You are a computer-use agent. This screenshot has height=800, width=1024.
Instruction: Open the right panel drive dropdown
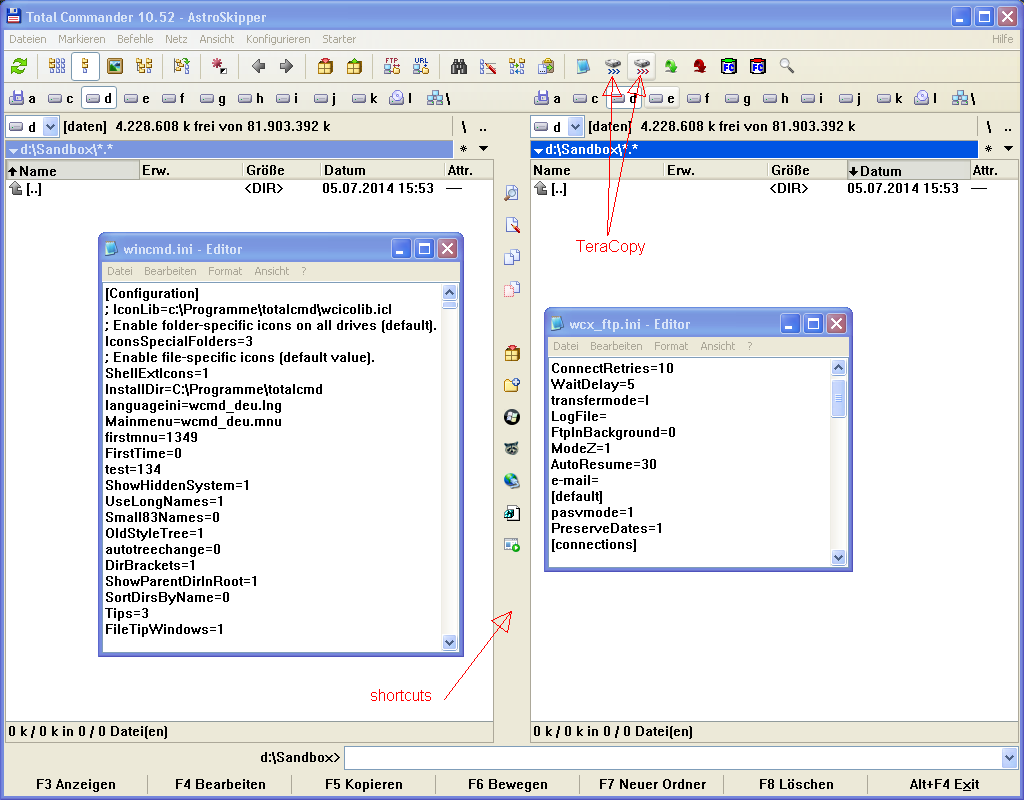point(575,127)
